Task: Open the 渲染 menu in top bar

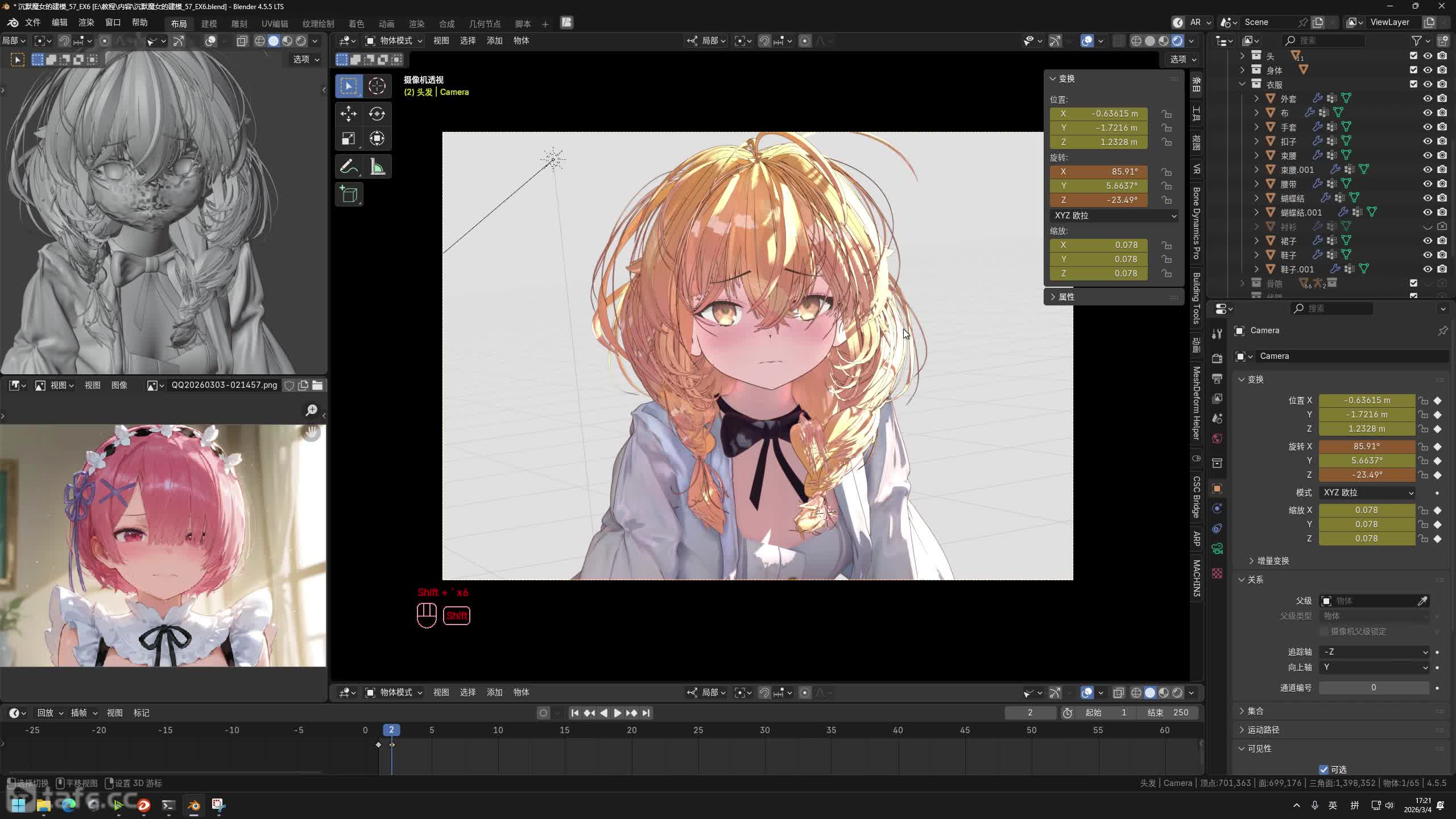Action: click(x=86, y=22)
